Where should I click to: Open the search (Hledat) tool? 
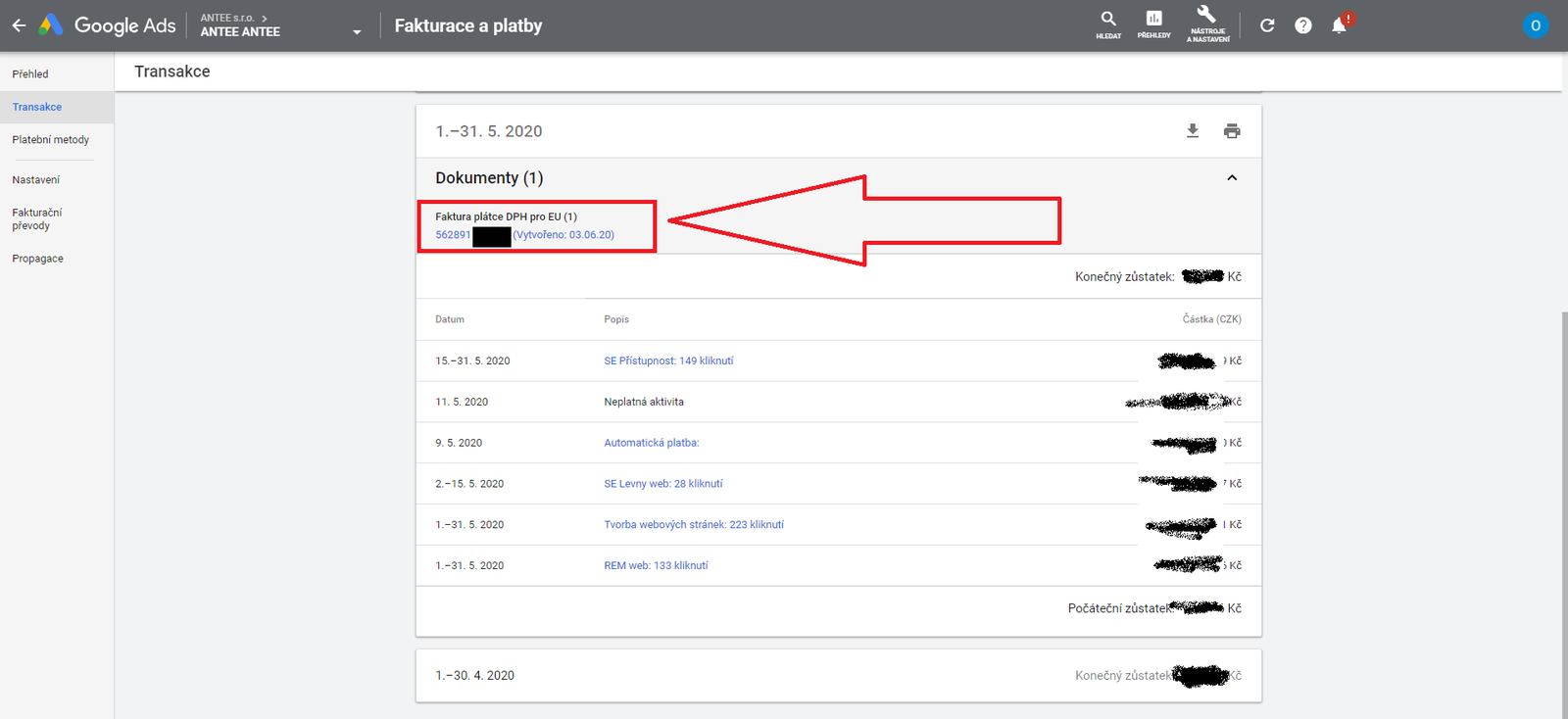click(x=1108, y=24)
